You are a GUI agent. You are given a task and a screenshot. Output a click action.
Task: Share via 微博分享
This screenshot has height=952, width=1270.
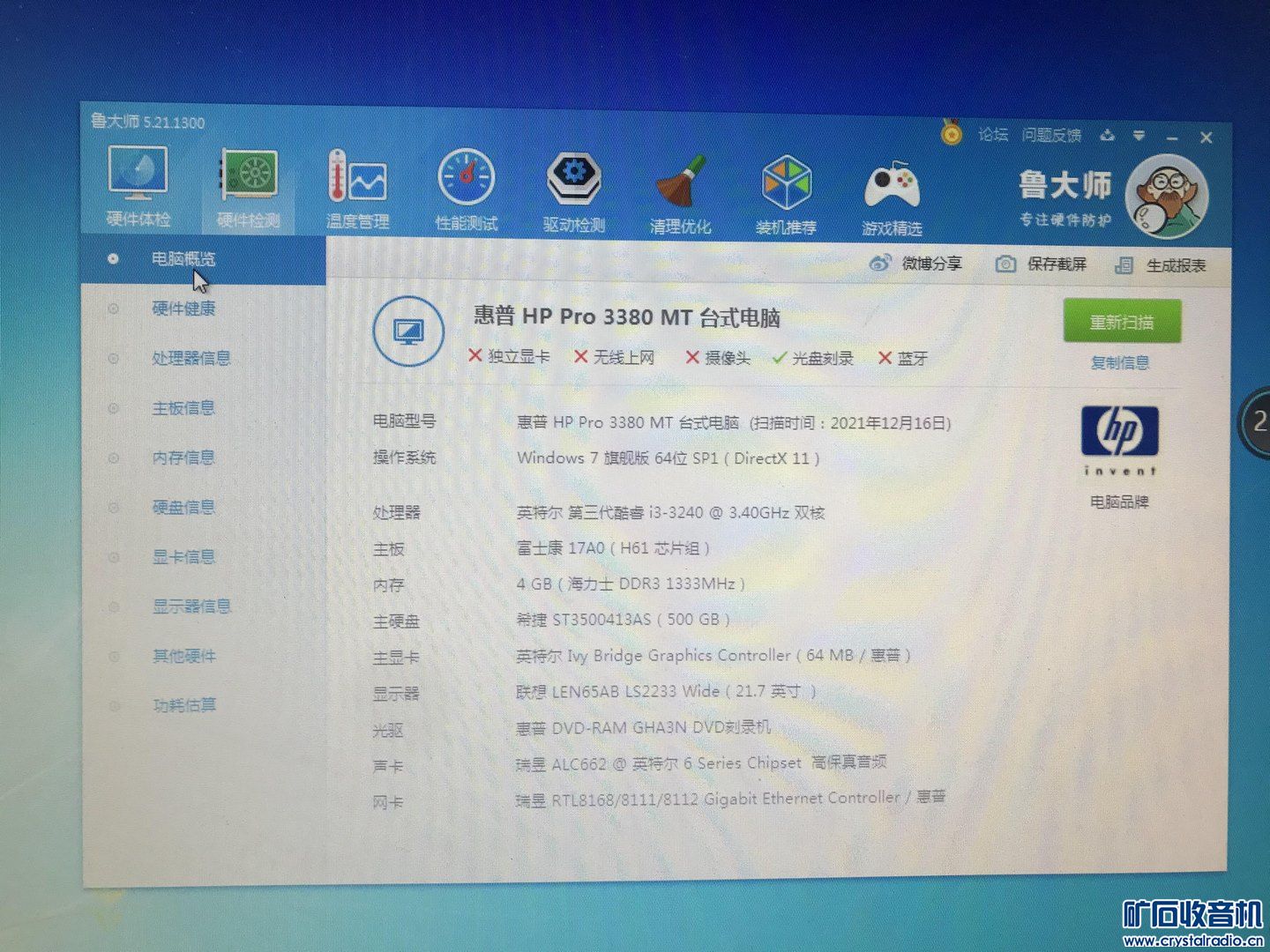(916, 263)
